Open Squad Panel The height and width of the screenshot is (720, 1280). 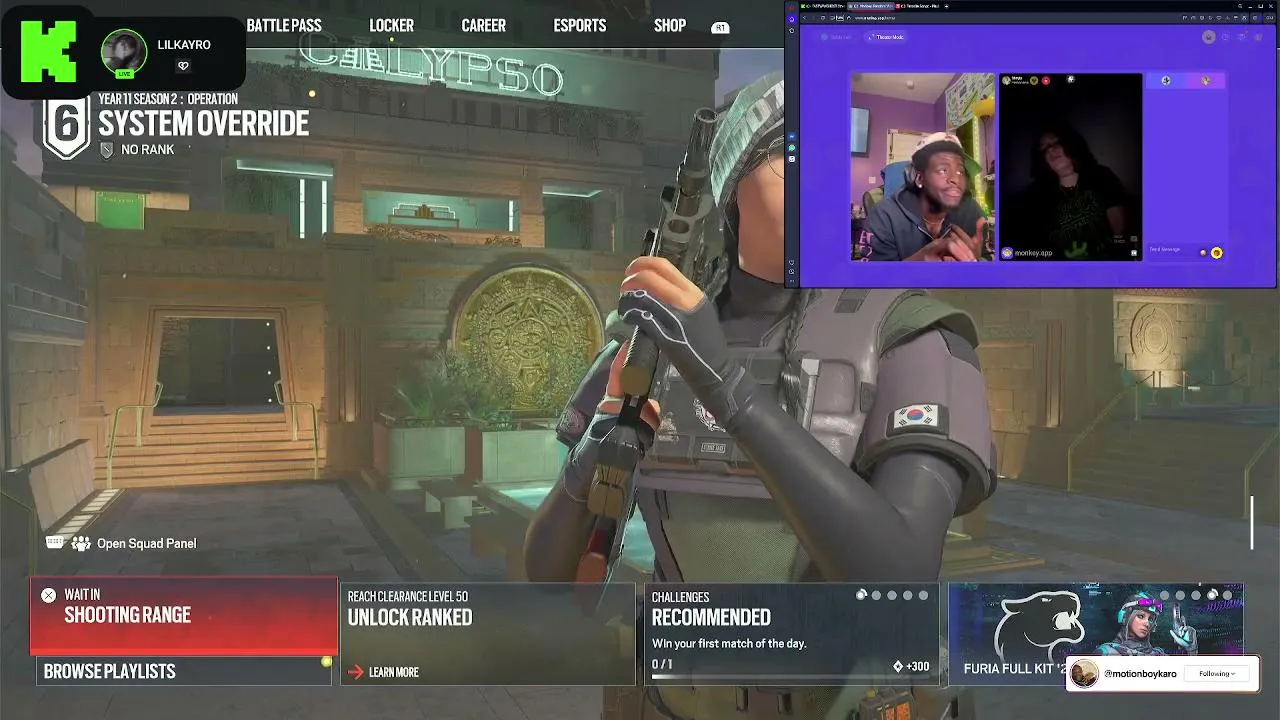pyautogui.click(x=146, y=543)
